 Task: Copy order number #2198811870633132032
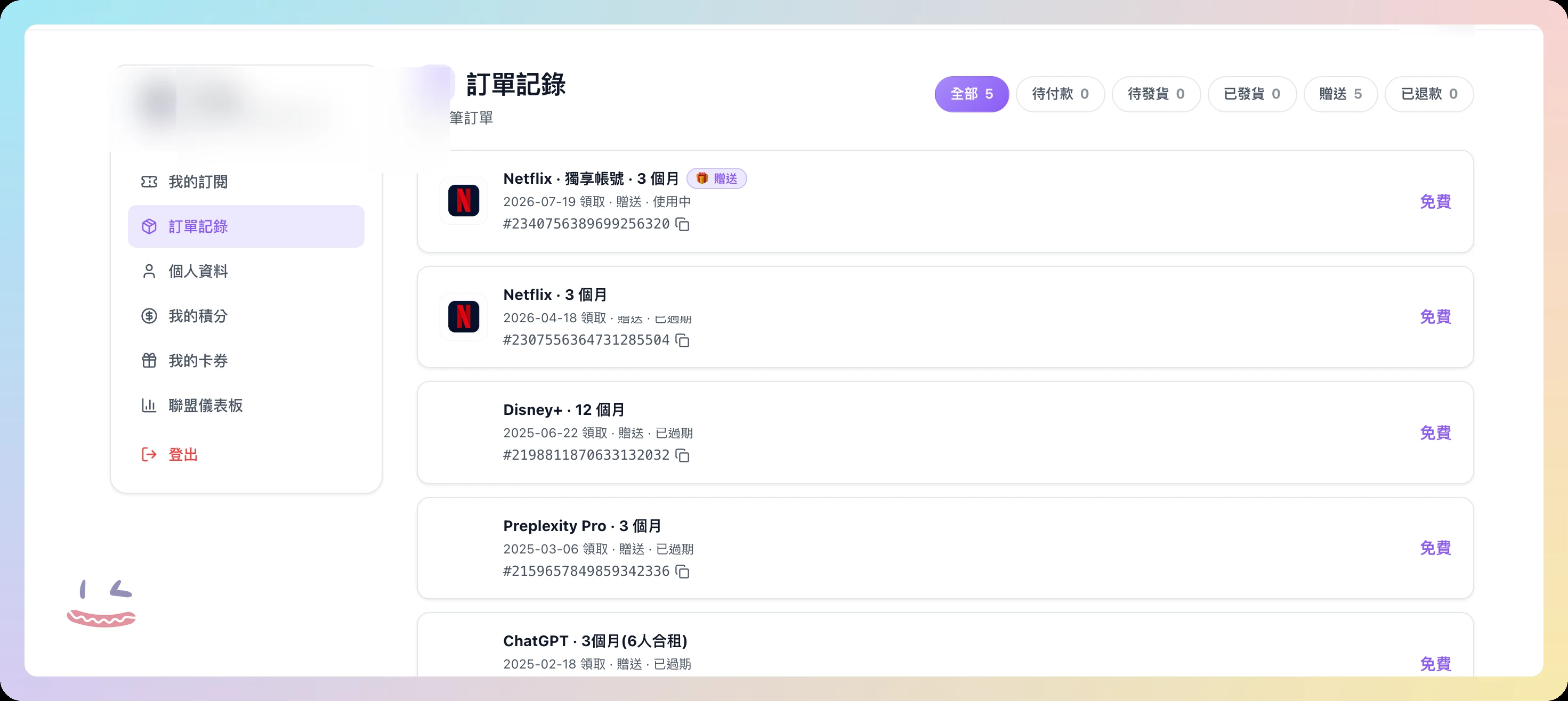click(x=683, y=456)
